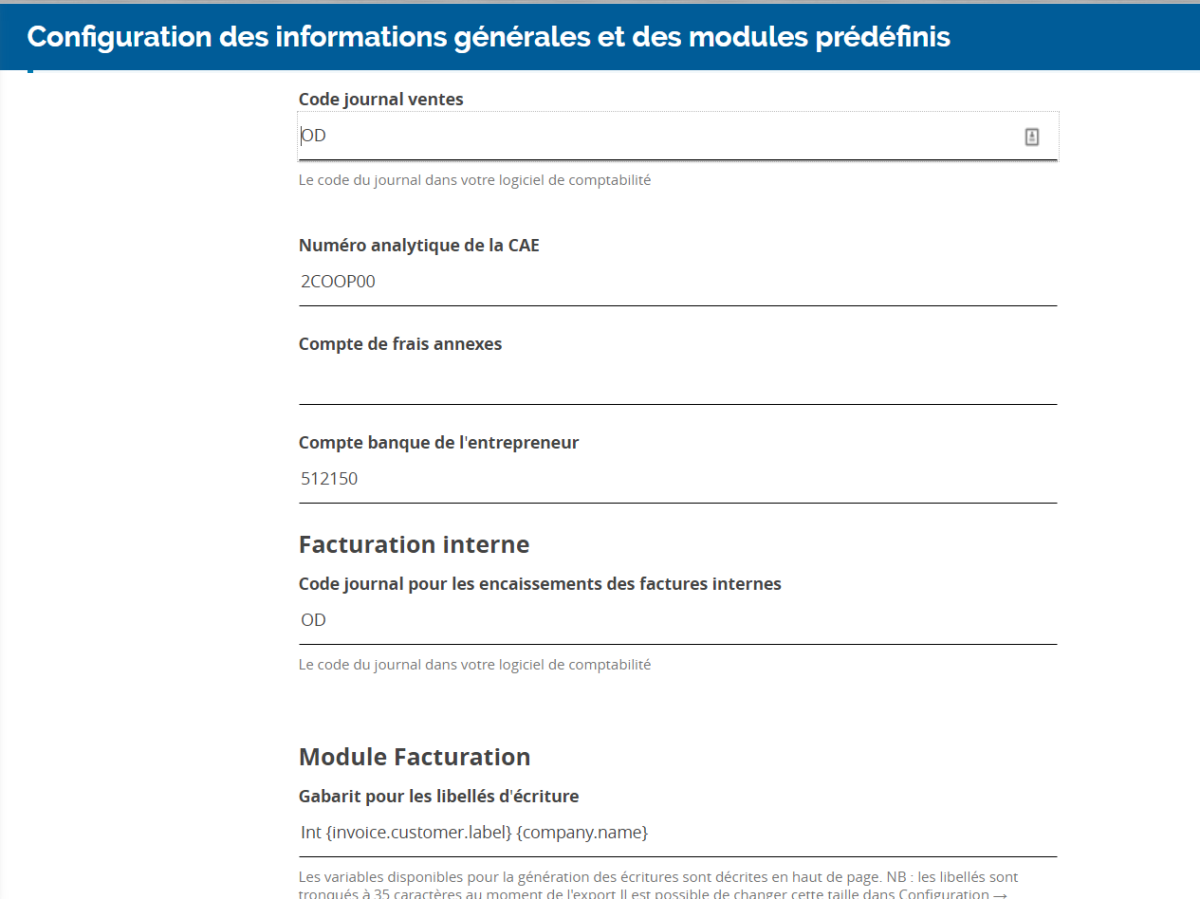1200x899 pixels.
Task: Click the 'Code journal pour les encaissements' label
Action: click(539, 583)
